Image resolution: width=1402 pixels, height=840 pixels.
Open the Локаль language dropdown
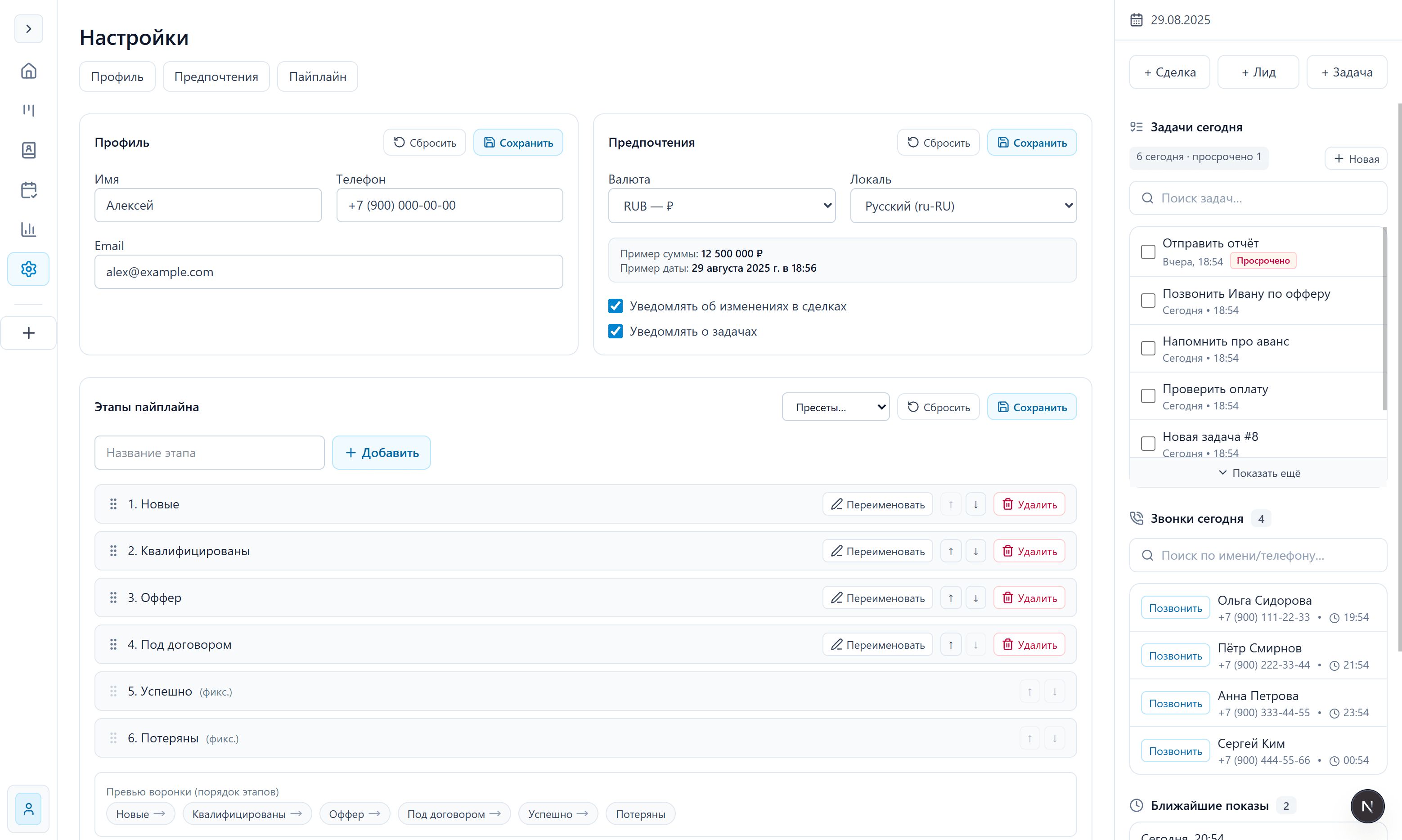tap(963, 206)
